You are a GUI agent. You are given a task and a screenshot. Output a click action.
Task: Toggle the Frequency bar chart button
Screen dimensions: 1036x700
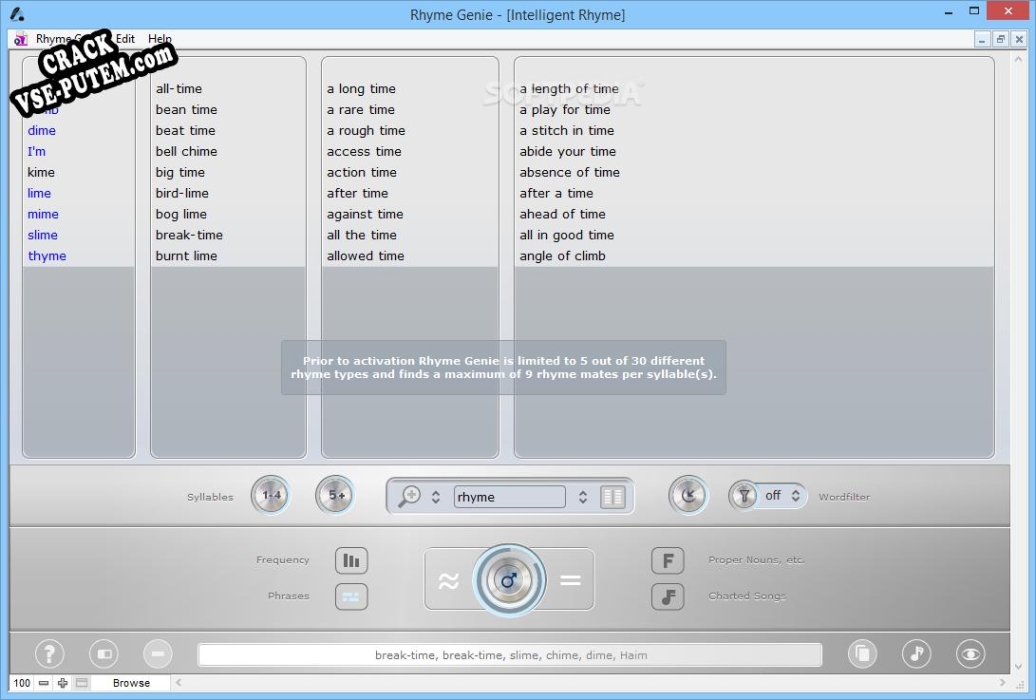[x=351, y=561]
